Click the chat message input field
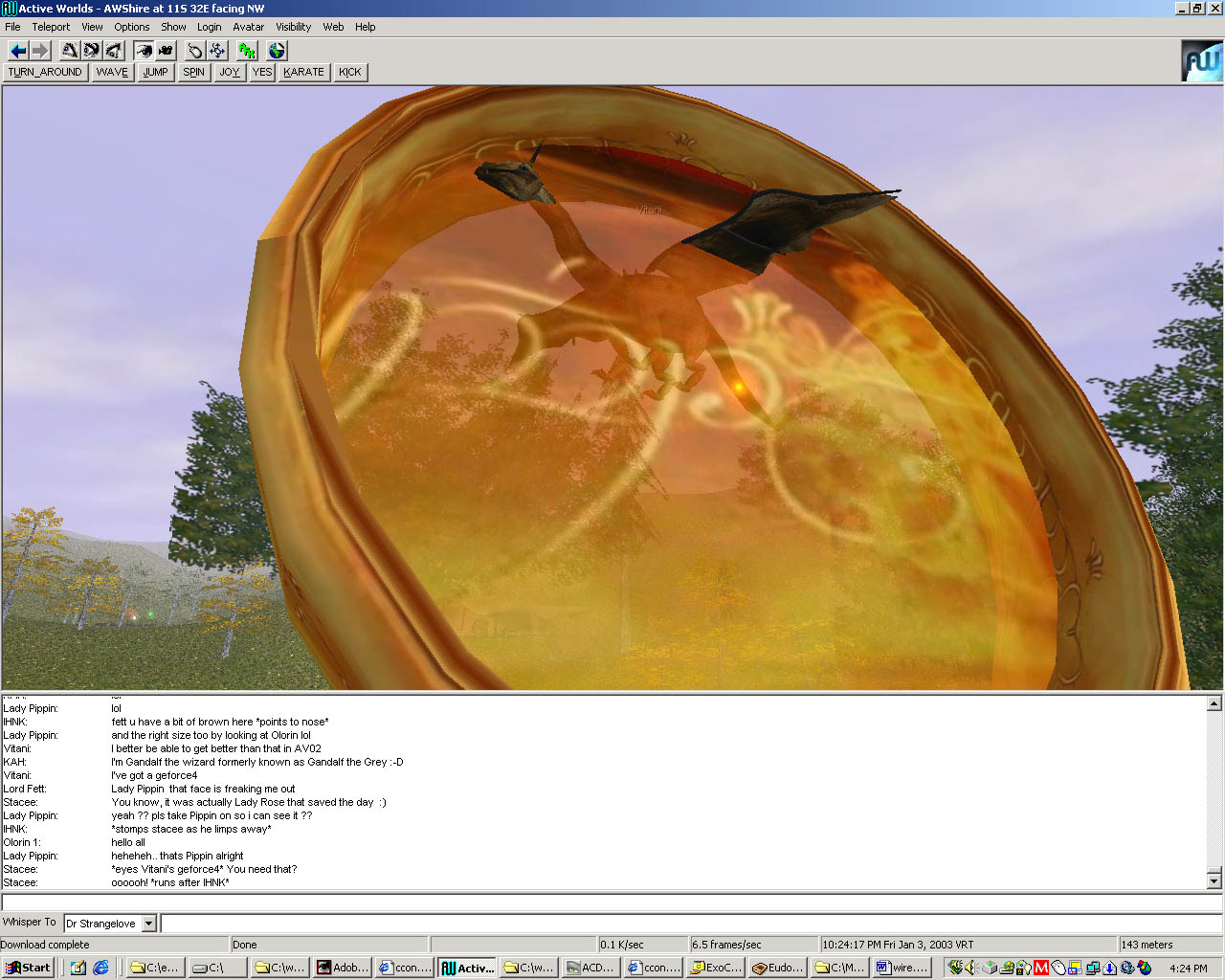 click(x=612, y=902)
